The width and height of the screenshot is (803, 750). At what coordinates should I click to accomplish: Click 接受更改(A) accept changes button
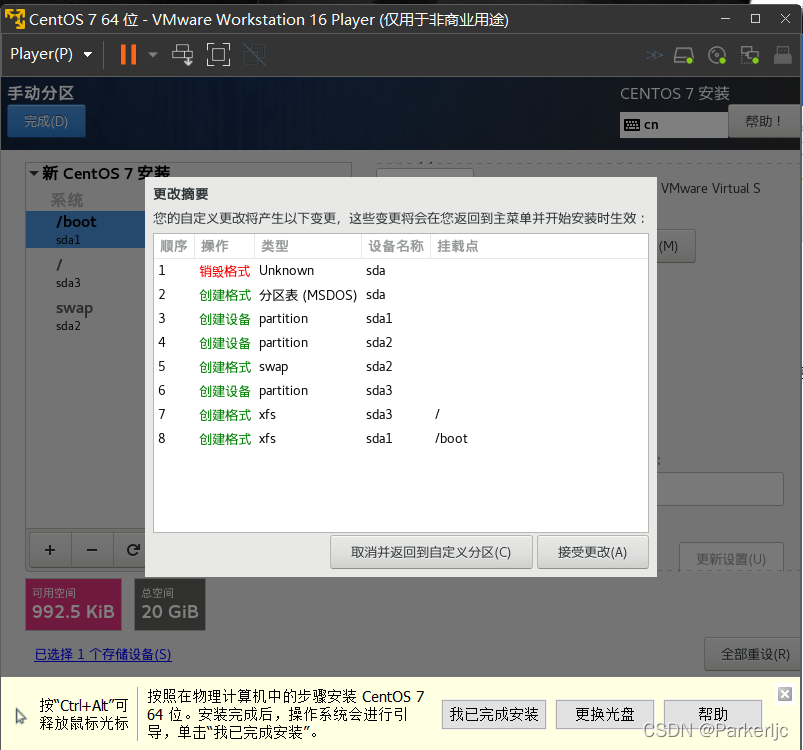point(593,552)
